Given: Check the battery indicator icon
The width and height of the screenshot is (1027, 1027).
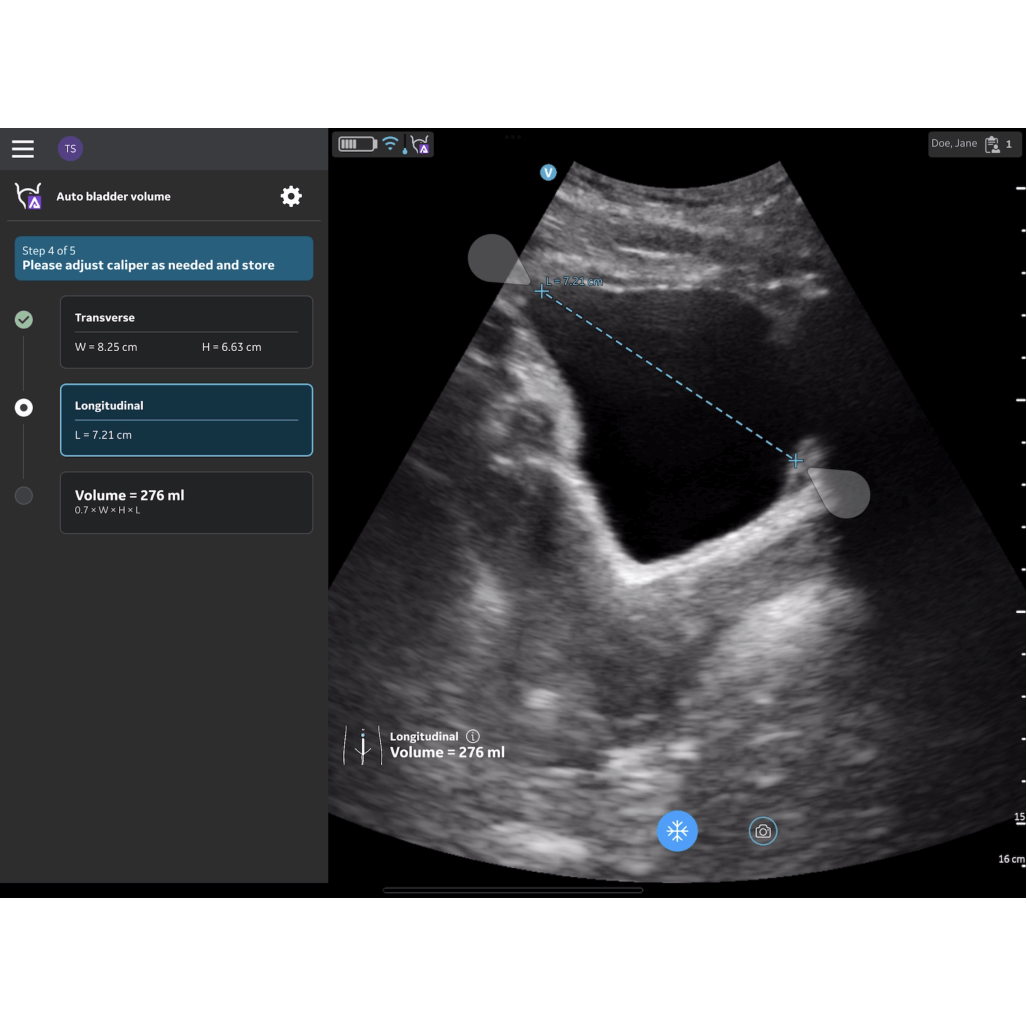Looking at the screenshot, I should coord(356,143).
